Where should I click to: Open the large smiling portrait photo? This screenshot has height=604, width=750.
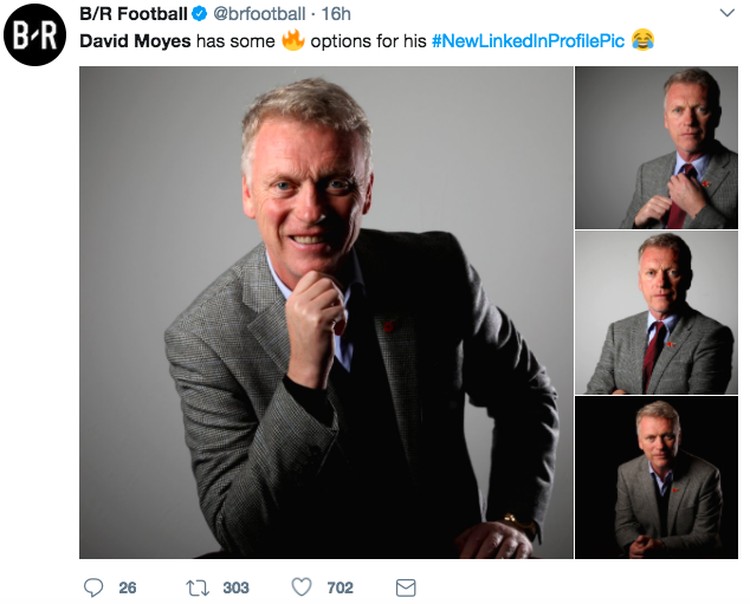(326, 312)
